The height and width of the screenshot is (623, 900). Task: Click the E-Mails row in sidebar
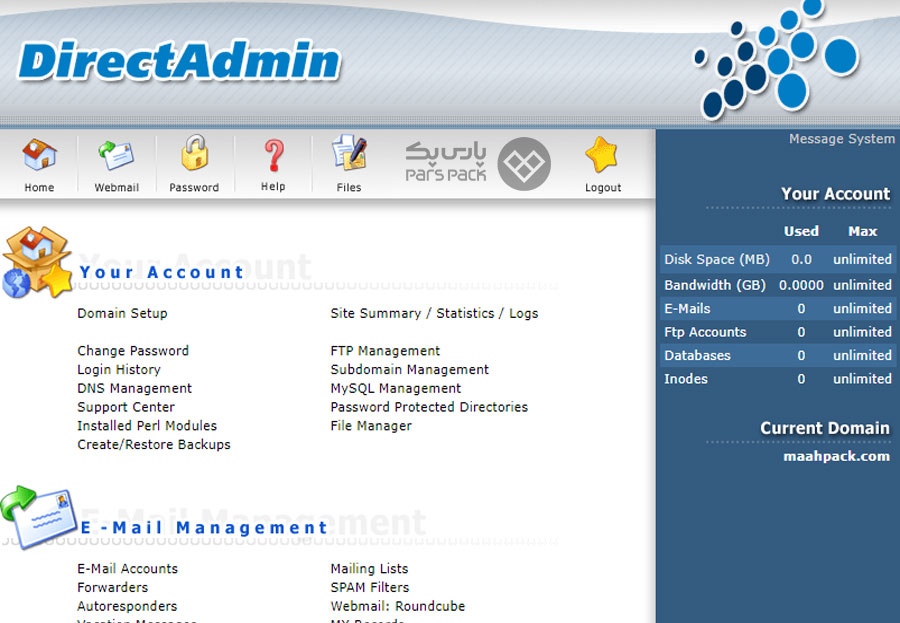click(x=778, y=309)
